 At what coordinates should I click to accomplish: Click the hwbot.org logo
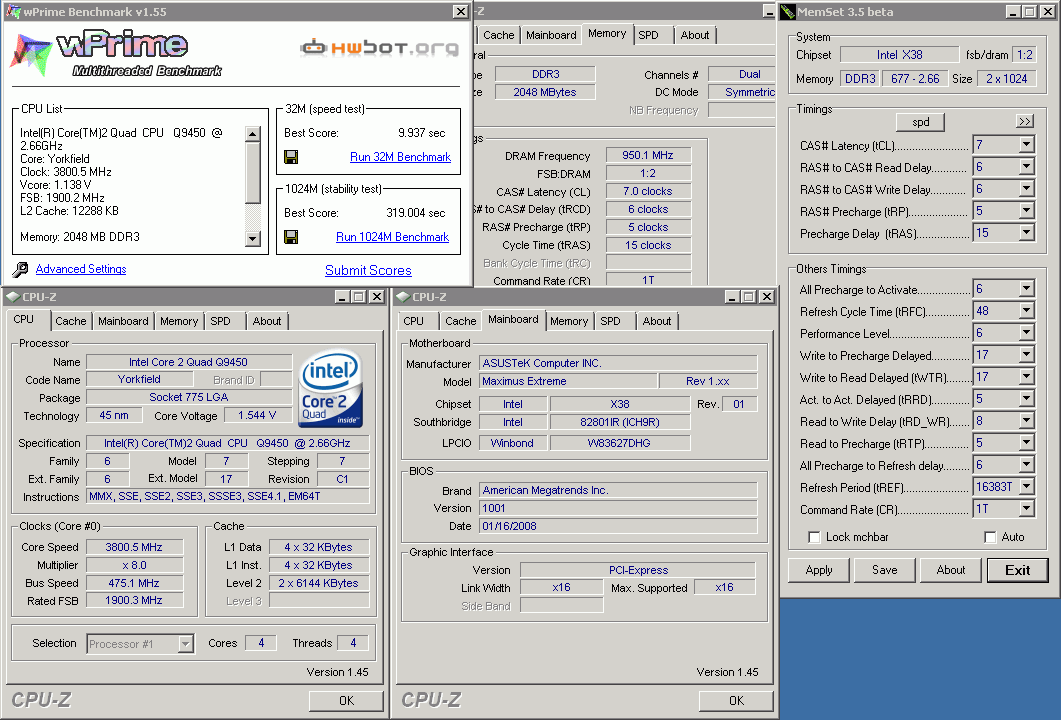coord(380,47)
